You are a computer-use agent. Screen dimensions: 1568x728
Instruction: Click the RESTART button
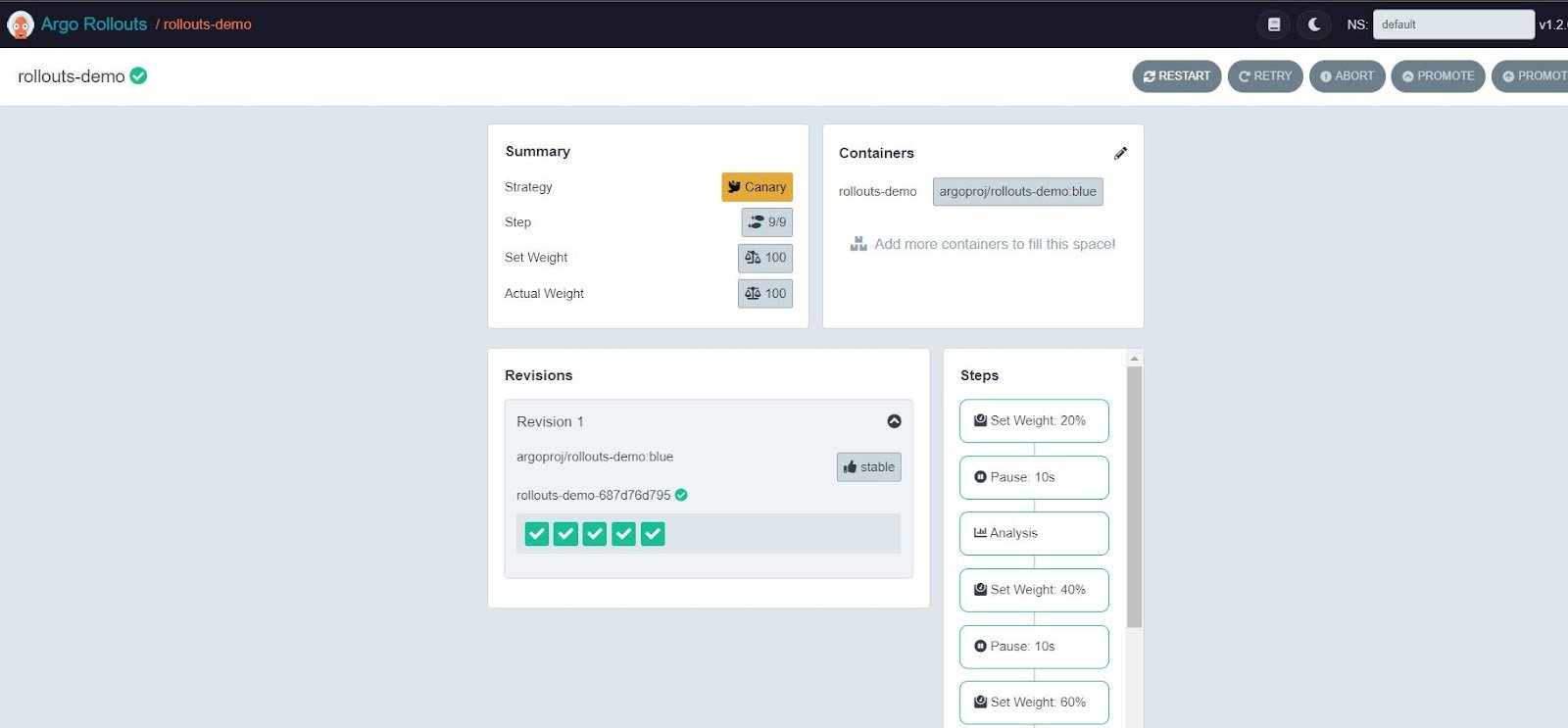[x=1177, y=76]
